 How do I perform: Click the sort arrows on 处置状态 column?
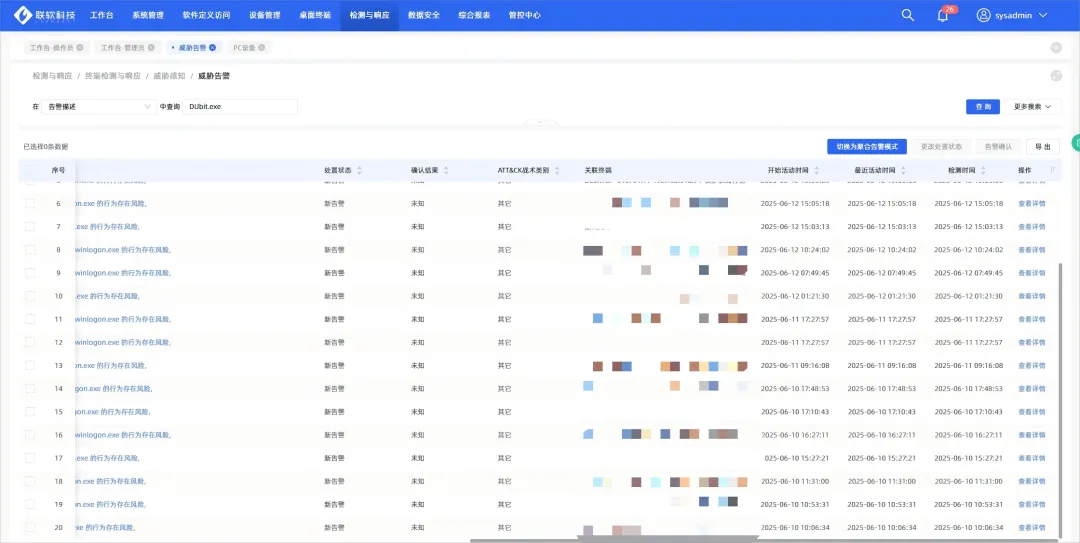359,171
